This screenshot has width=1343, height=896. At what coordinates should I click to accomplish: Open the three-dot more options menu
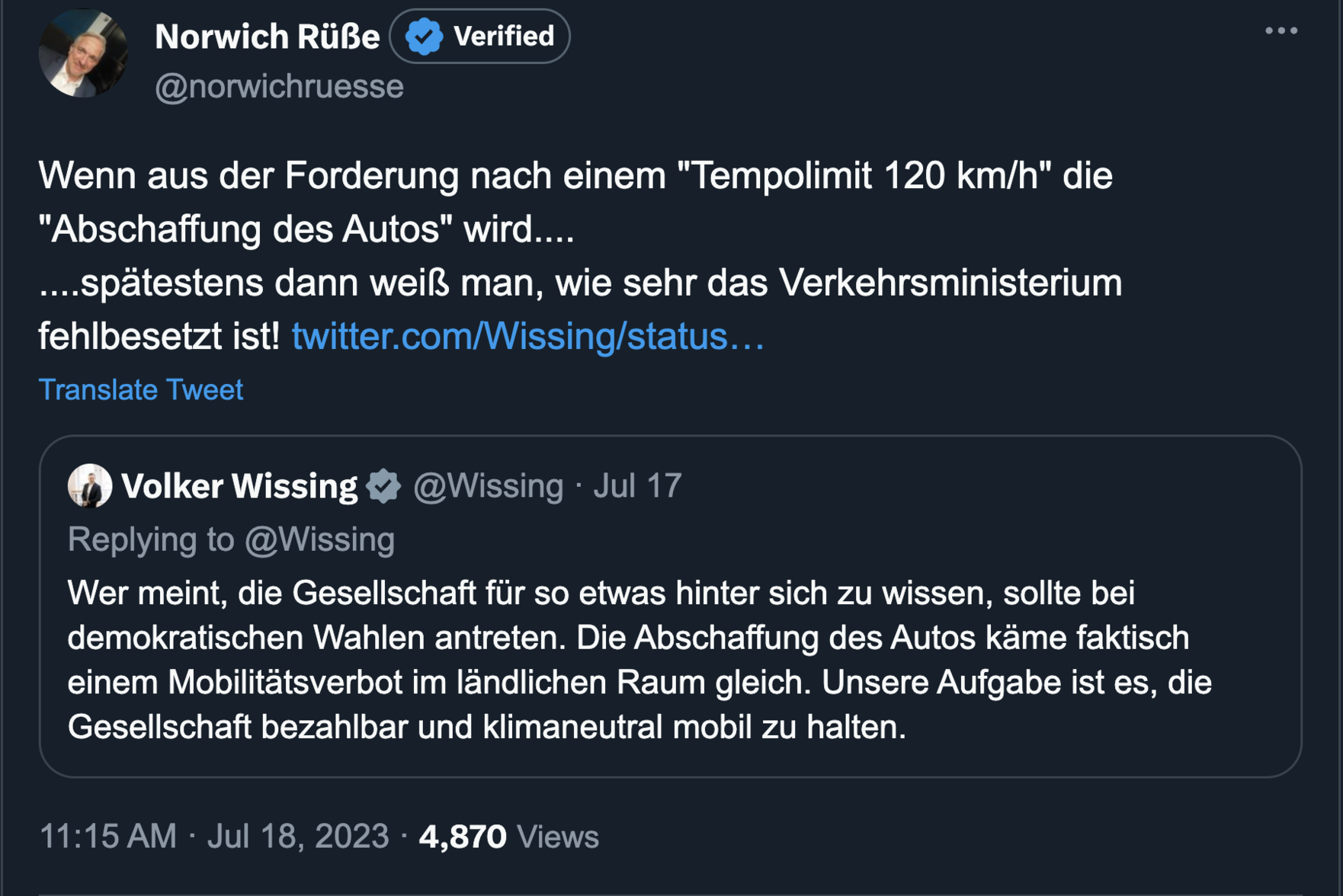[x=1280, y=31]
